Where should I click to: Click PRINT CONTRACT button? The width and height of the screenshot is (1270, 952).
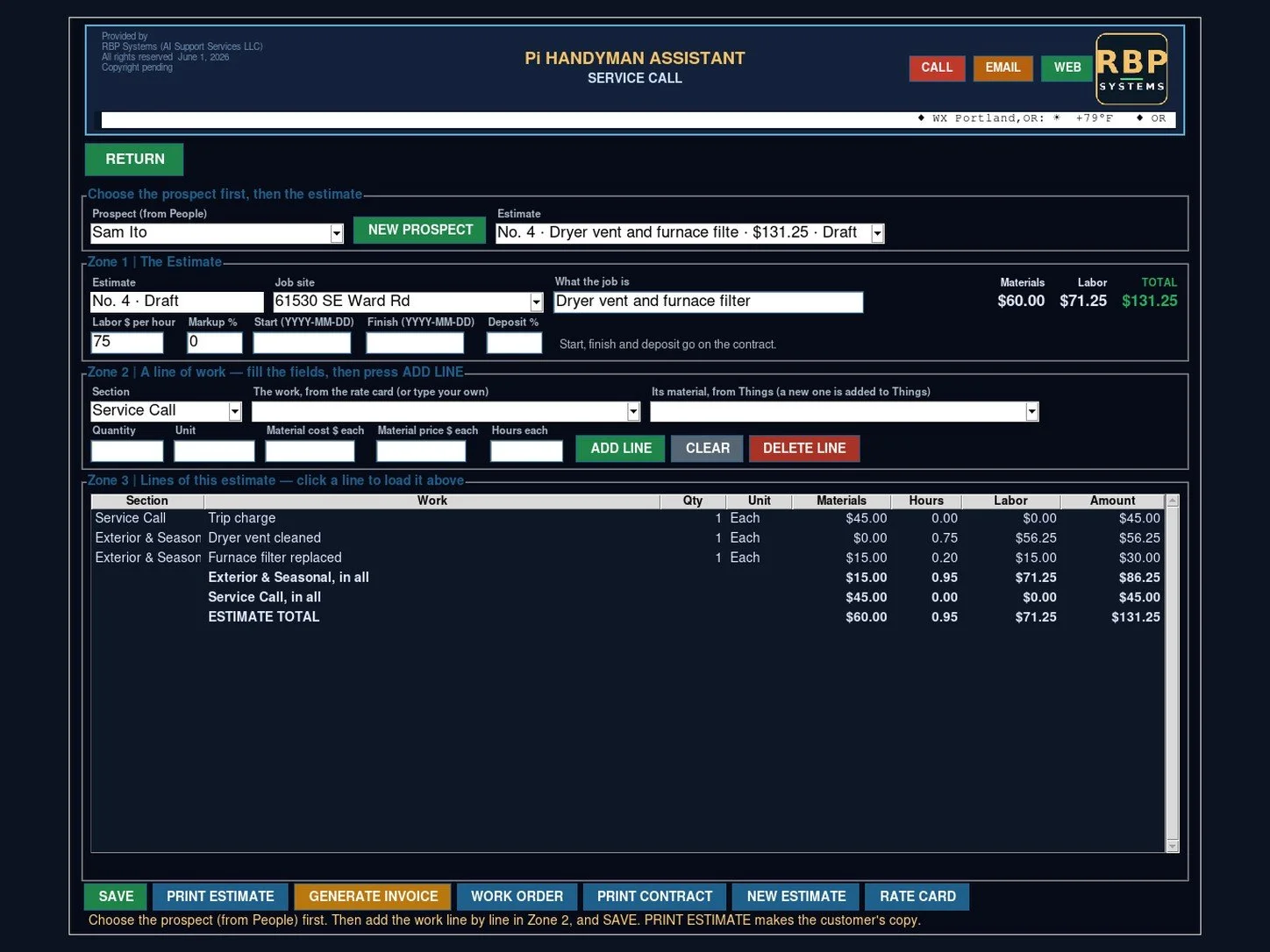pos(654,896)
